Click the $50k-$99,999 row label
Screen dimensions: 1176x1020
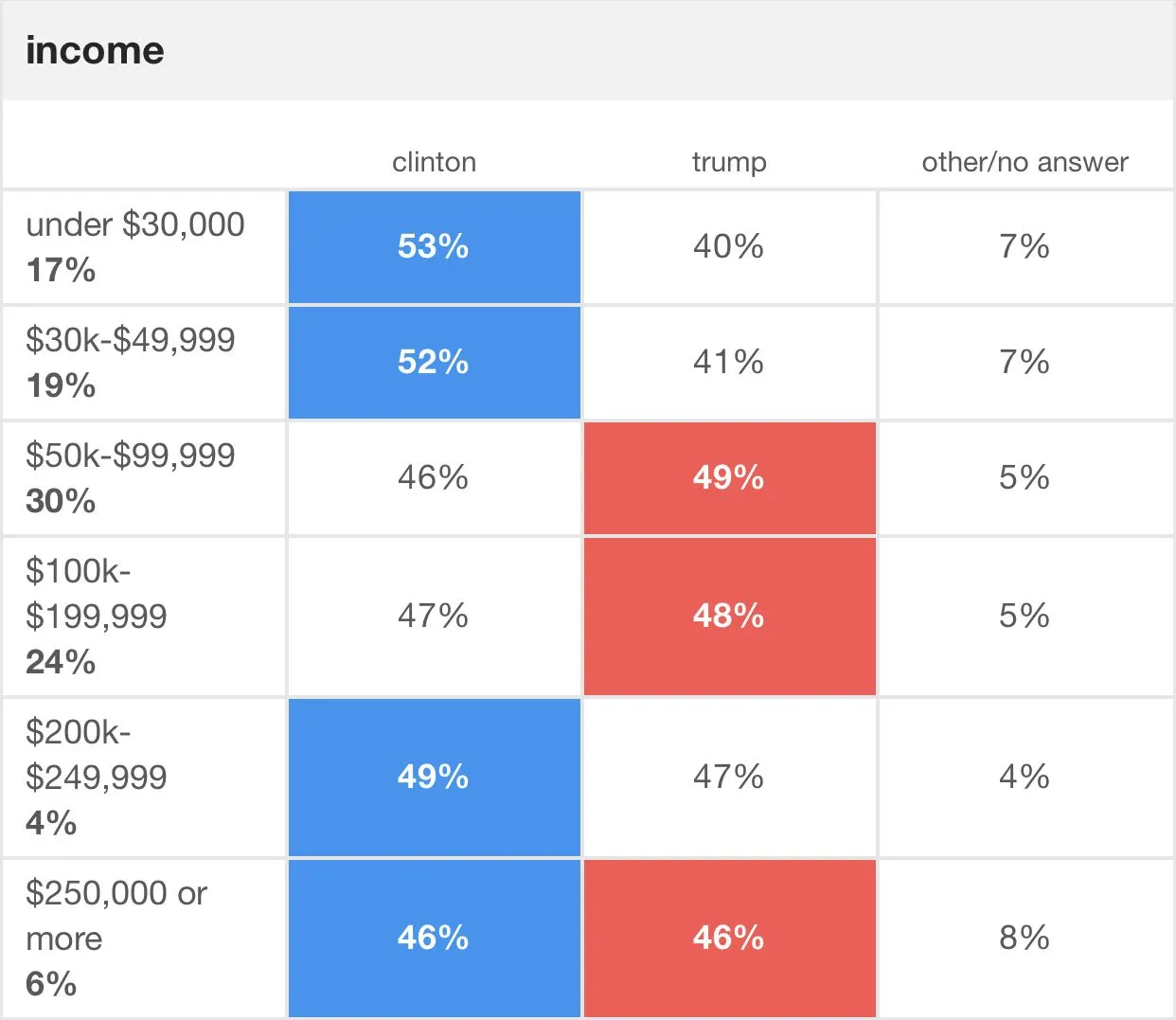131,456
